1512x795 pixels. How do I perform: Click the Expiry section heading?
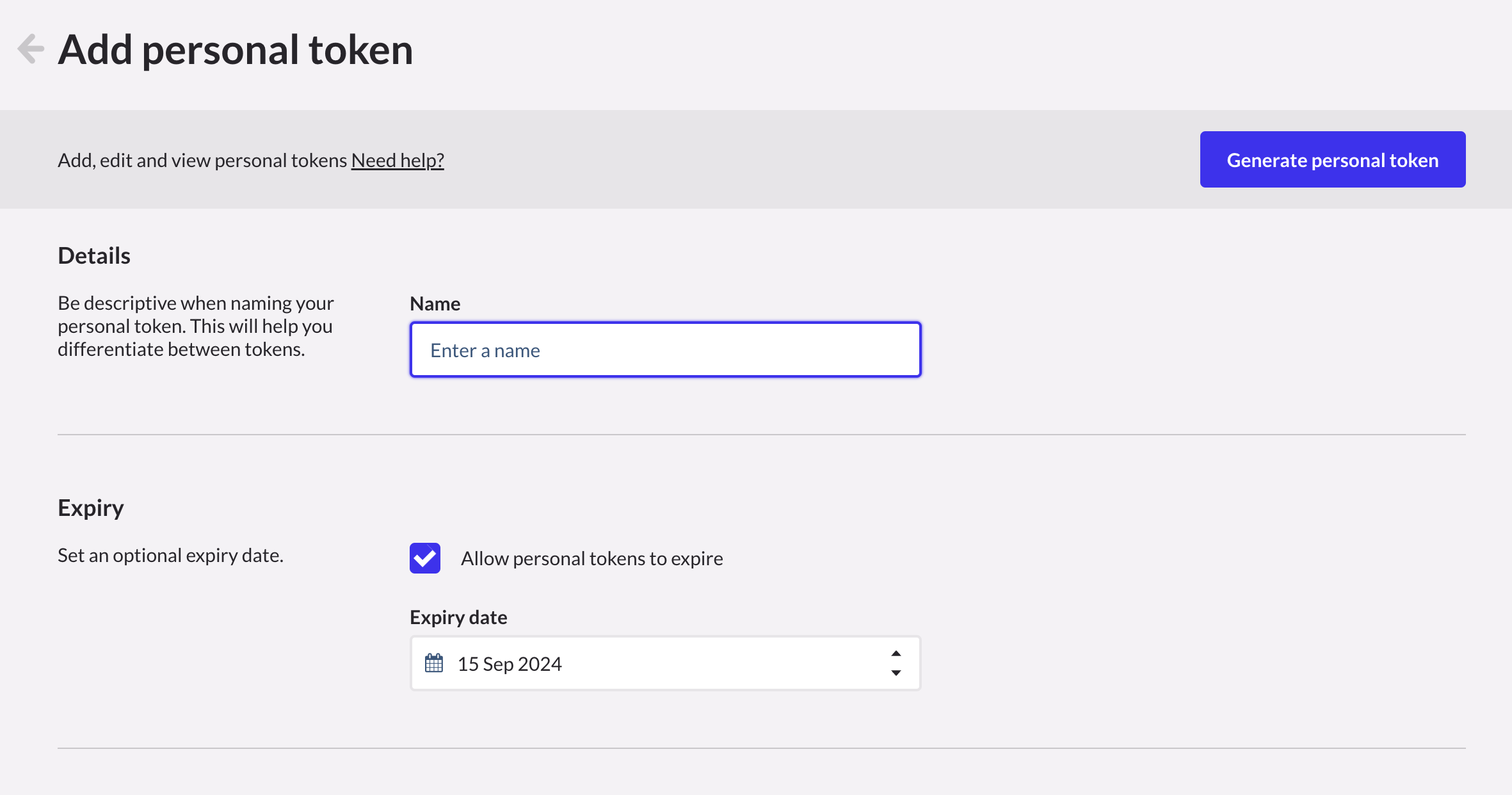point(91,508)
